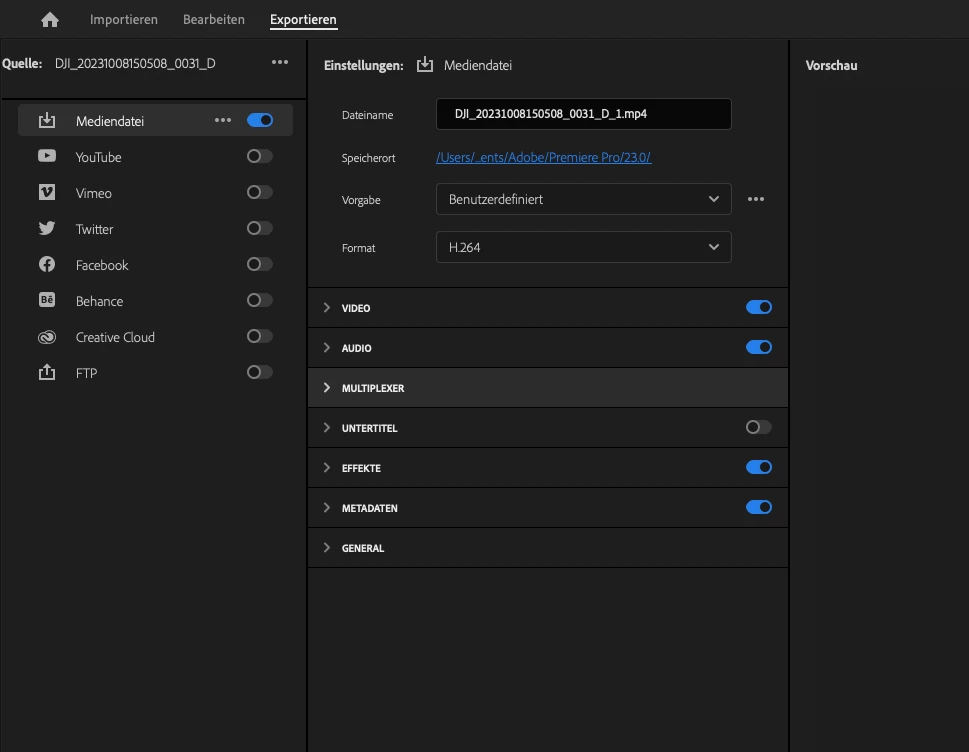The width and height of the screenshot is (969, 752).
Task: Disable the AUDIO section toggle
Action: [759, 347]
